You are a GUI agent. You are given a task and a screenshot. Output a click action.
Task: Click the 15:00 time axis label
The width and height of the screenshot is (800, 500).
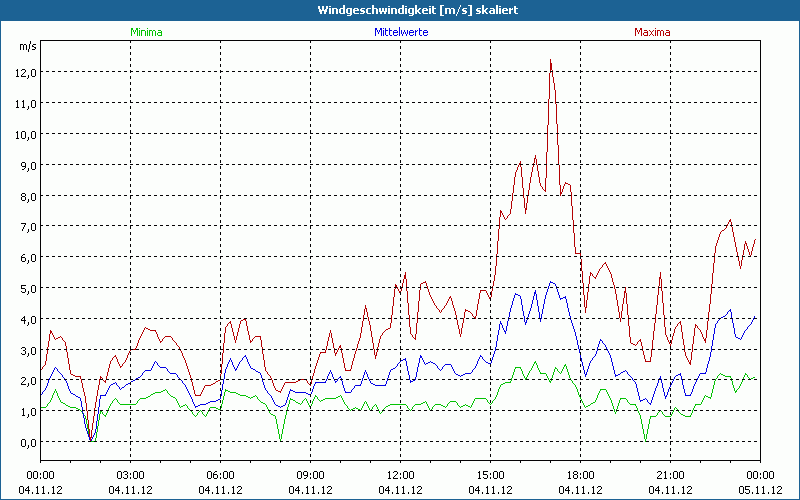490,476
